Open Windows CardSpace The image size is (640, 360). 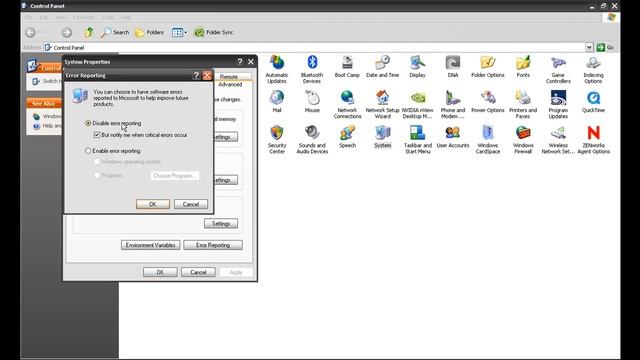click(x=488, y=140)
